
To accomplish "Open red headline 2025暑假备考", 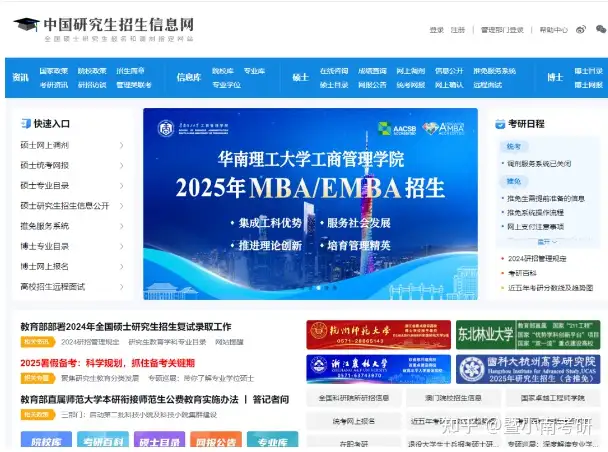I will pos(107,363).
